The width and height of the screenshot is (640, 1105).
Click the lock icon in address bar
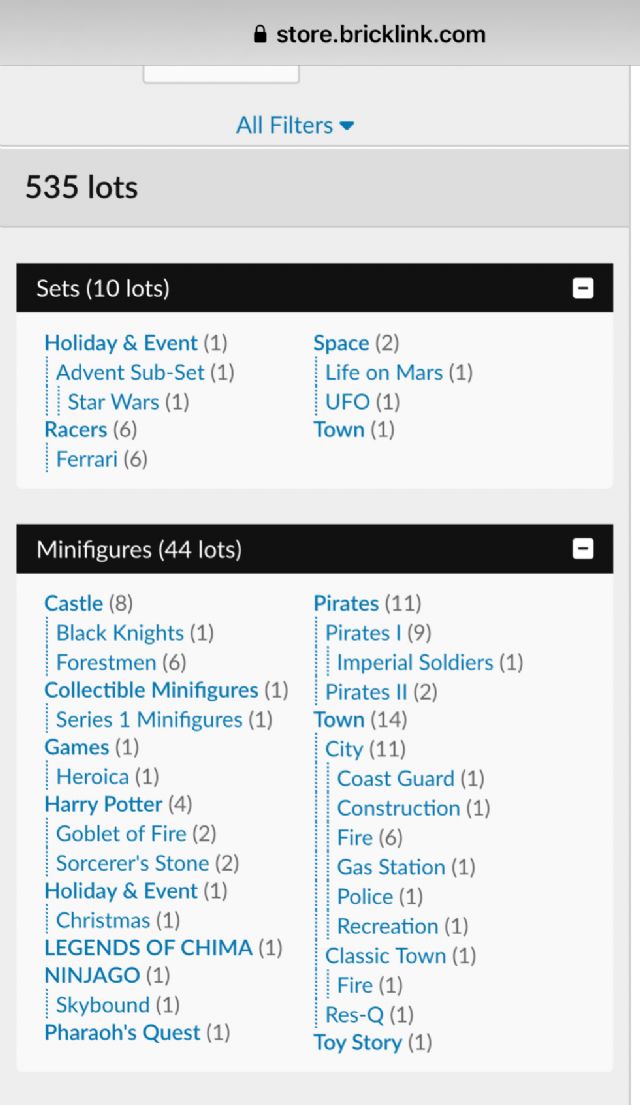point(261,35)
